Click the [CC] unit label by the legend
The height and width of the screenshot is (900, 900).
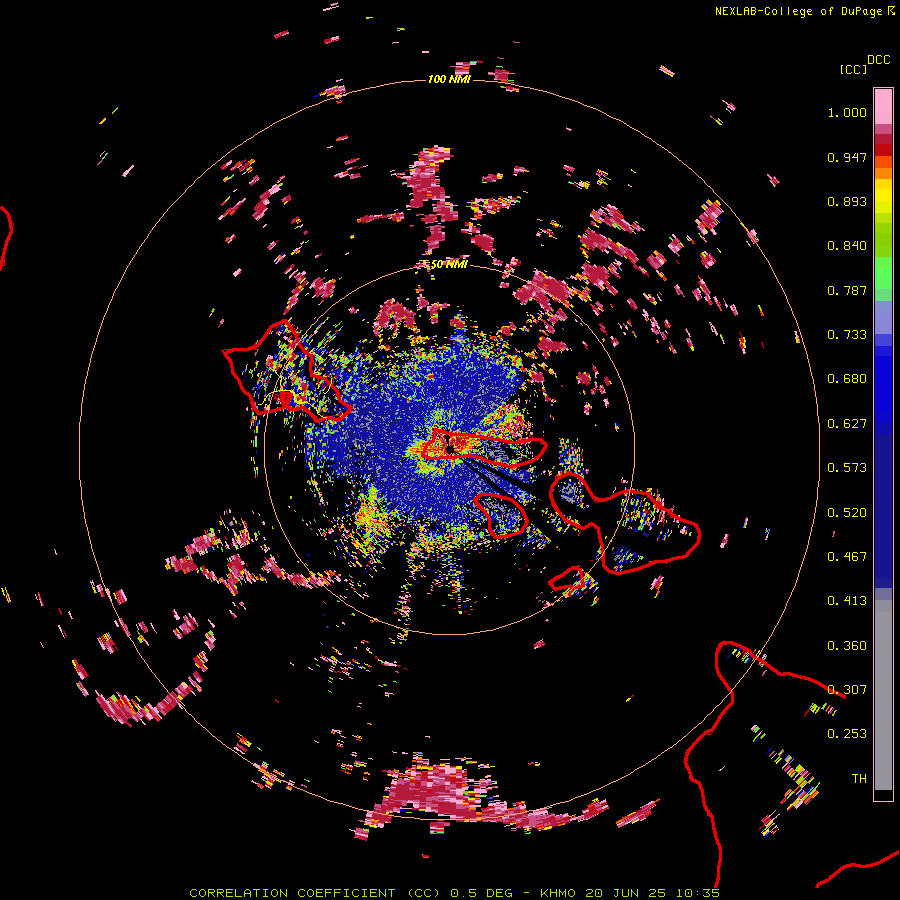tap(853, 69)
